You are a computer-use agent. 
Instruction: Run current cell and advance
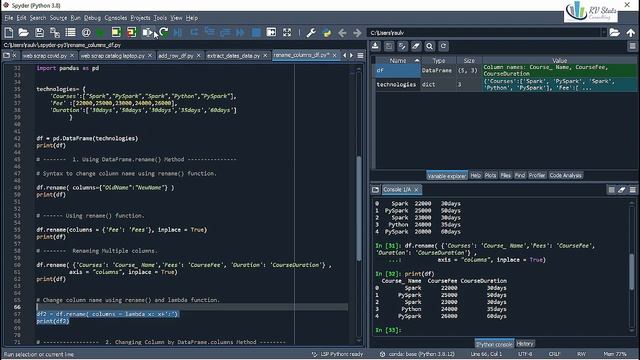point(131,33)
